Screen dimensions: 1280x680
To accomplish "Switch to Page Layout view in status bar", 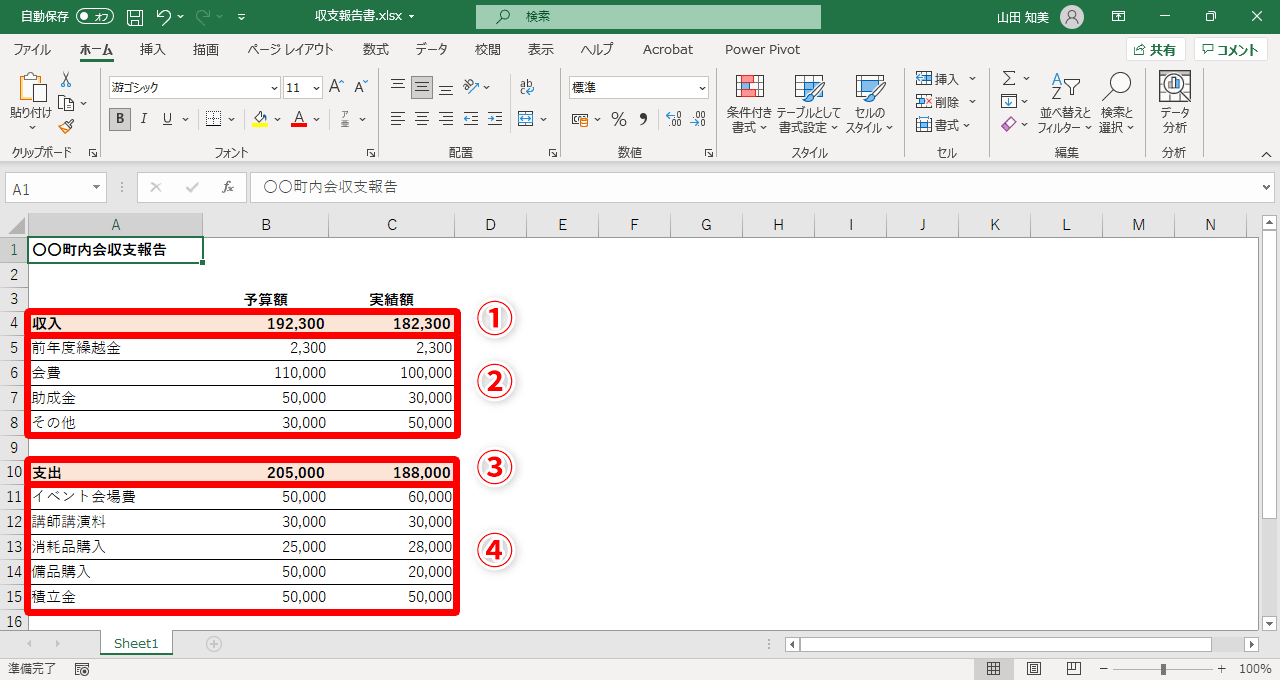I will pos(1034,668).
